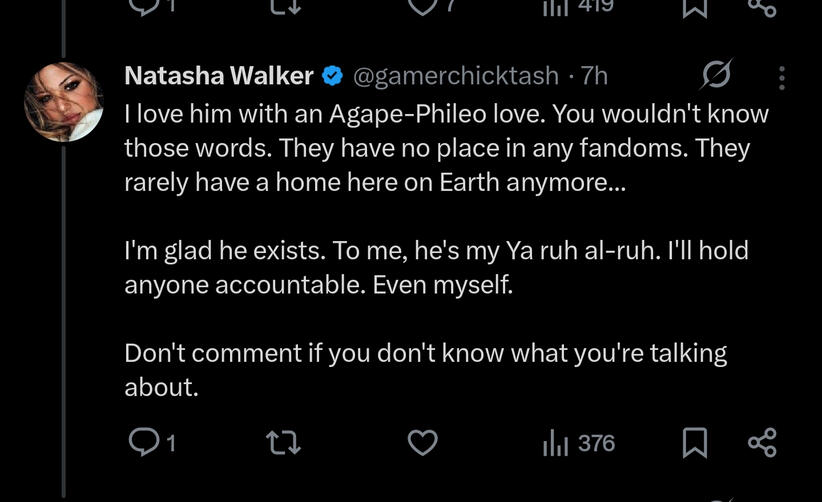Repost the previous tweet above
This screenshot has width=822, height=502.
coord(285,5)
